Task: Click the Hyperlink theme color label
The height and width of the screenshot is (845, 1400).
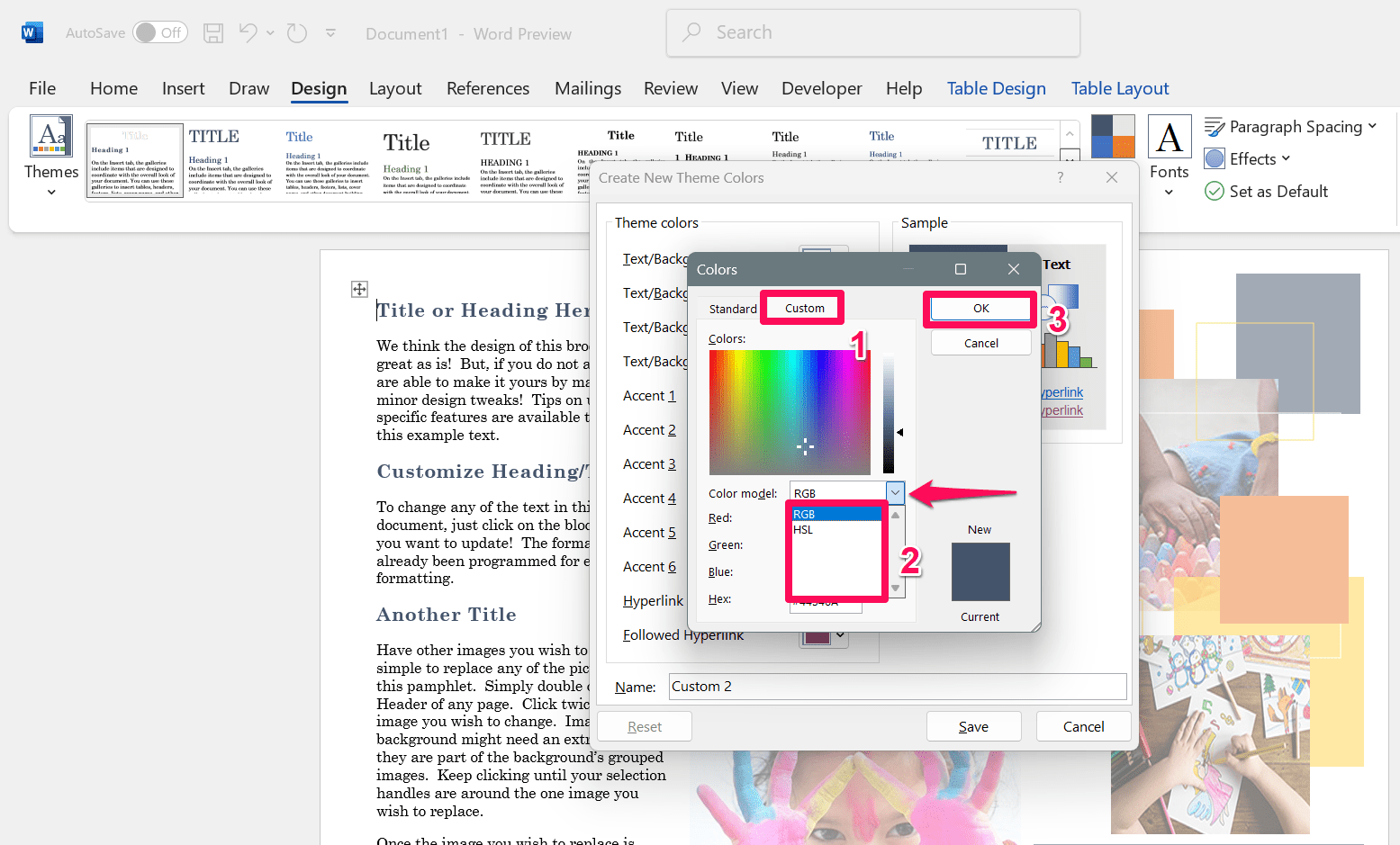Action: (653, 601)
